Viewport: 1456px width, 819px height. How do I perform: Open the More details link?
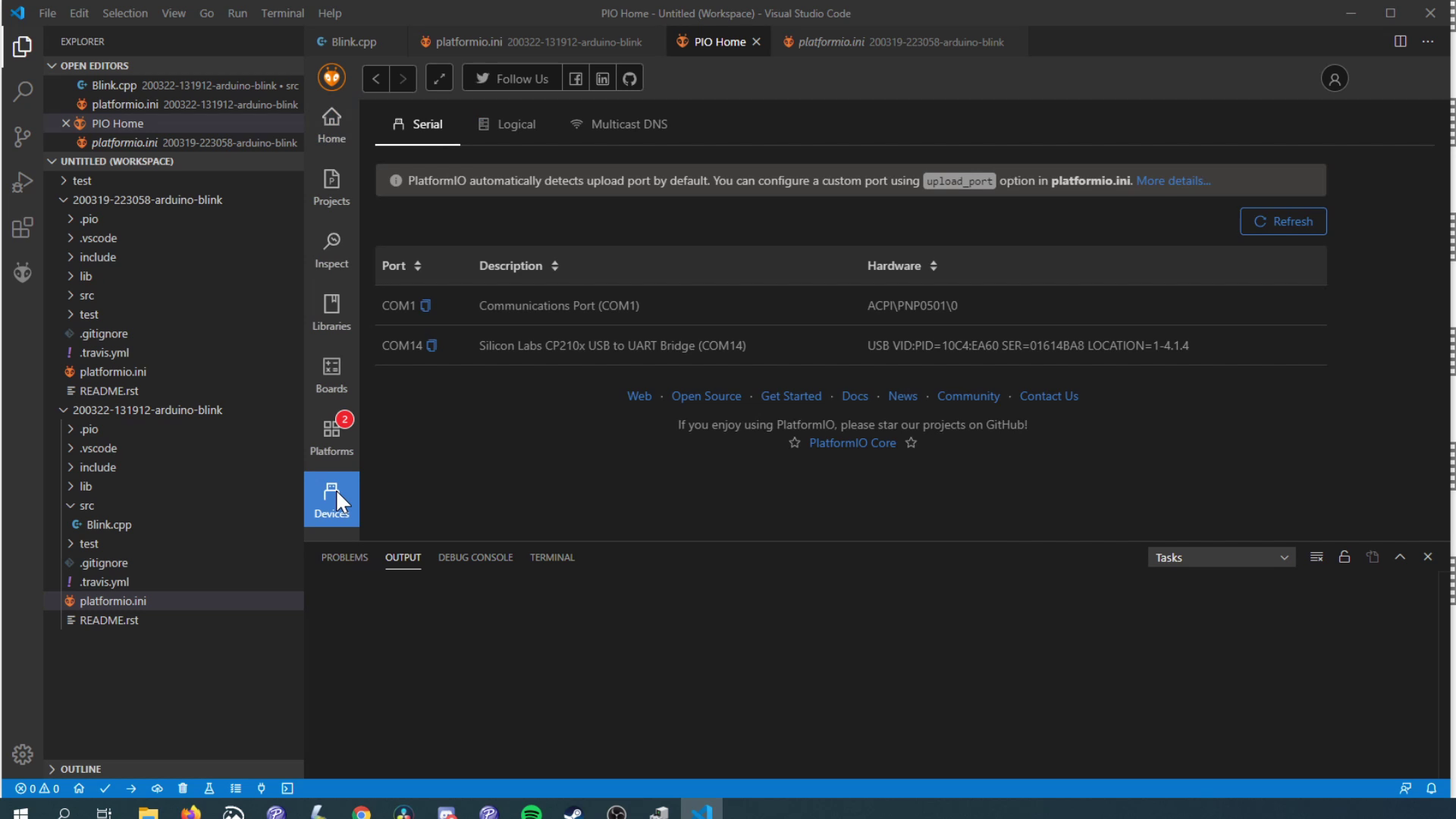pyautogui.click(x=1172, y=180)
